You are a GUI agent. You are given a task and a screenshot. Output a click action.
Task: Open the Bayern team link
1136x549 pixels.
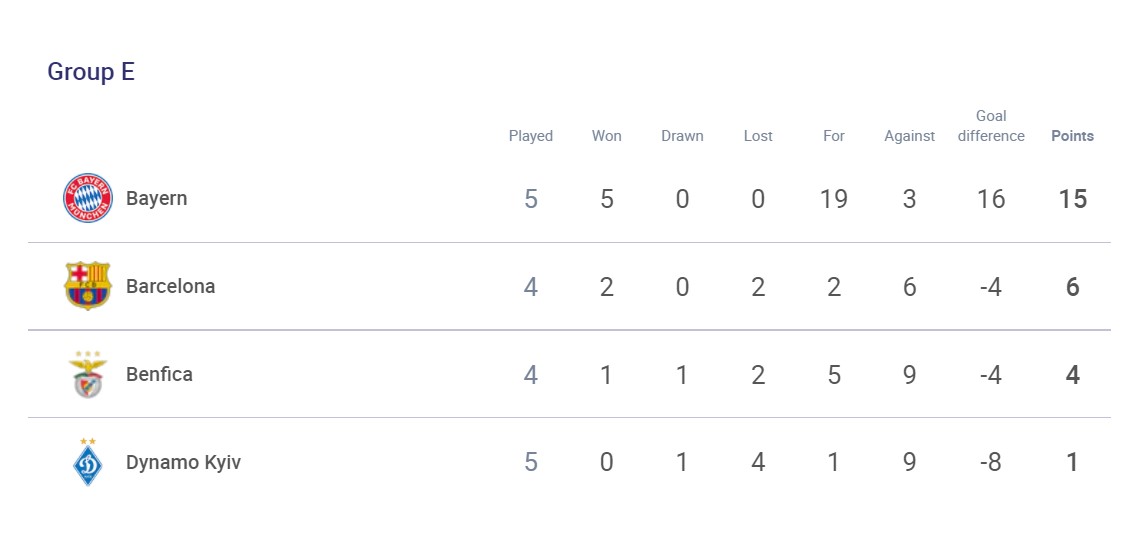coord(156,198)
